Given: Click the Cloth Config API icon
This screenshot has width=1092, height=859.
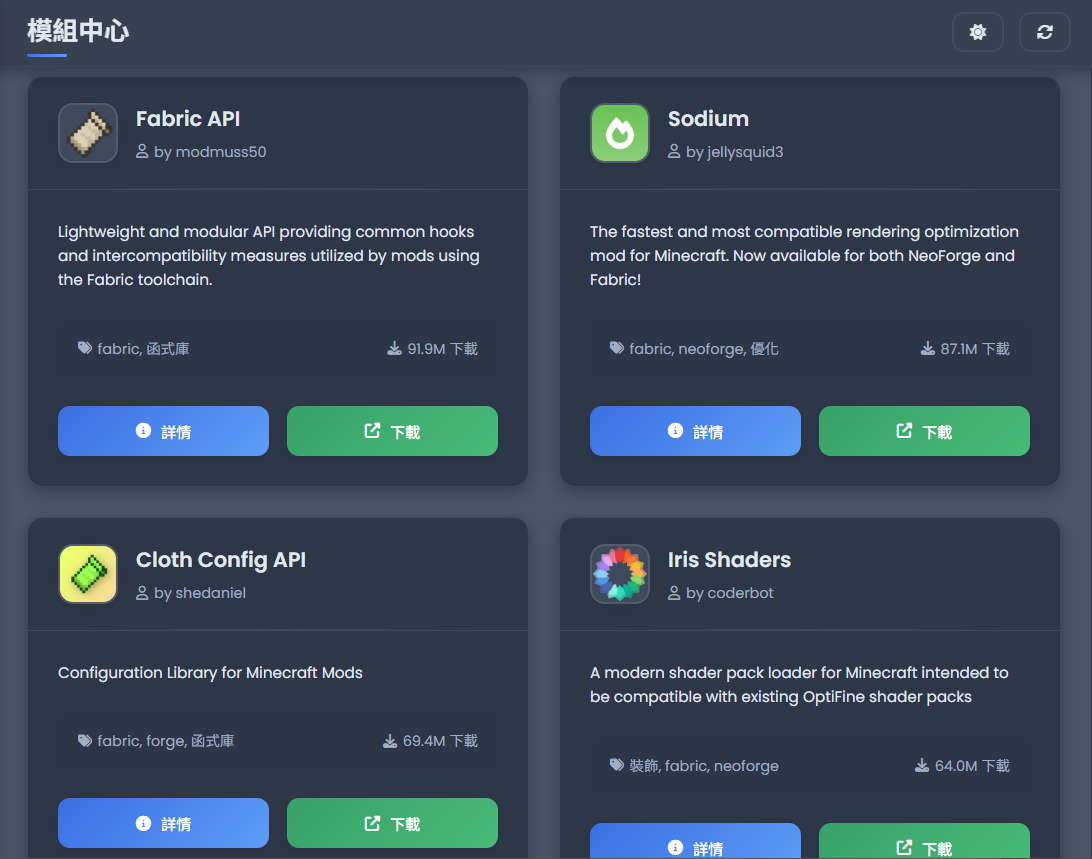Looking at the screenshot, I should tap(88, 574).
